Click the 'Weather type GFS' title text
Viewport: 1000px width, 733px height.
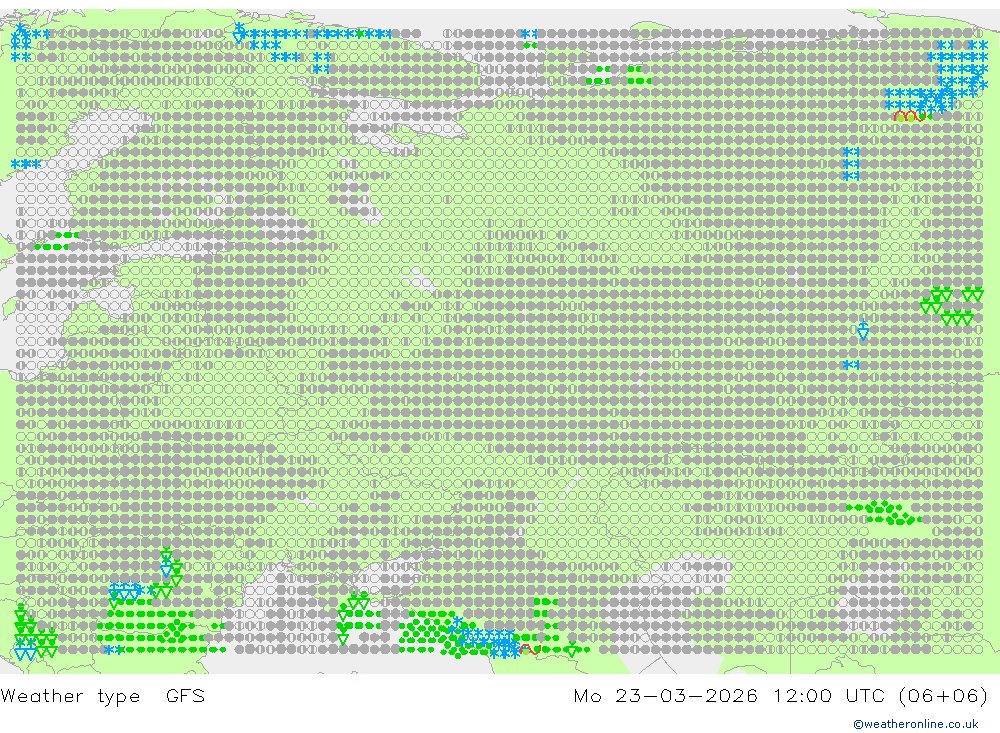click(103, 695)
